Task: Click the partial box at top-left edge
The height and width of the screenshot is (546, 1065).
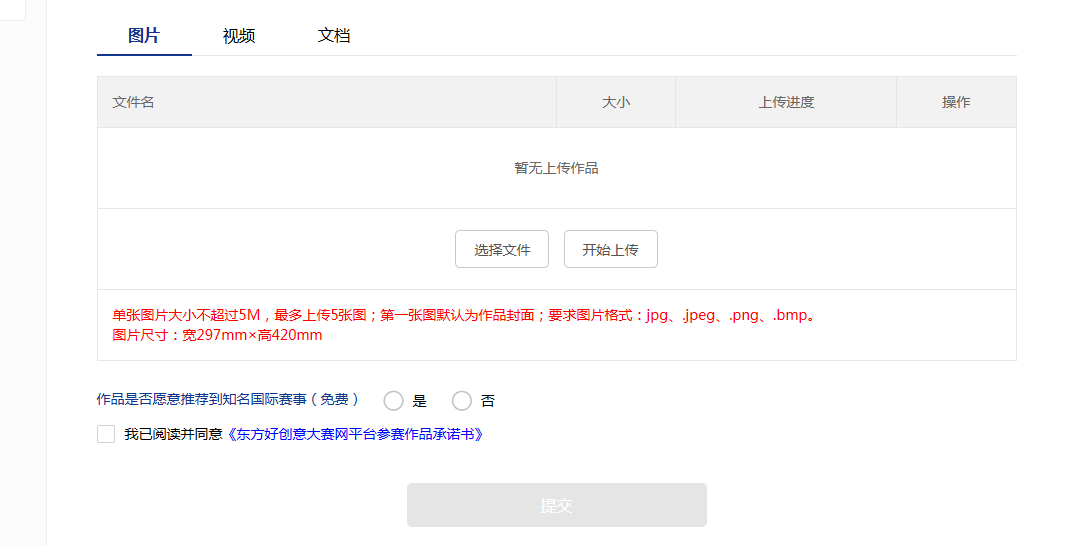Action: pos(12,10)
